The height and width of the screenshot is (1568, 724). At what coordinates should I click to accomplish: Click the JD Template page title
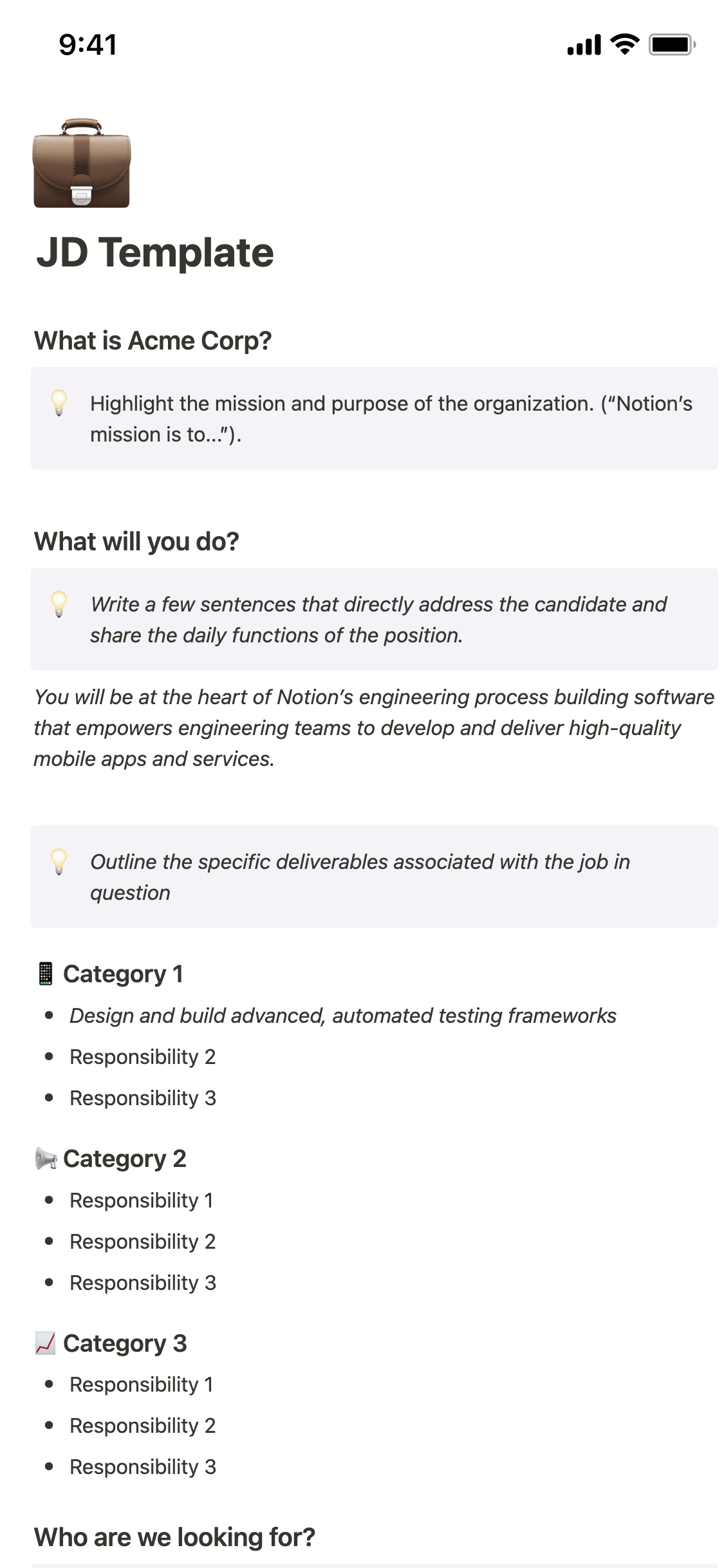pos(155,252)
